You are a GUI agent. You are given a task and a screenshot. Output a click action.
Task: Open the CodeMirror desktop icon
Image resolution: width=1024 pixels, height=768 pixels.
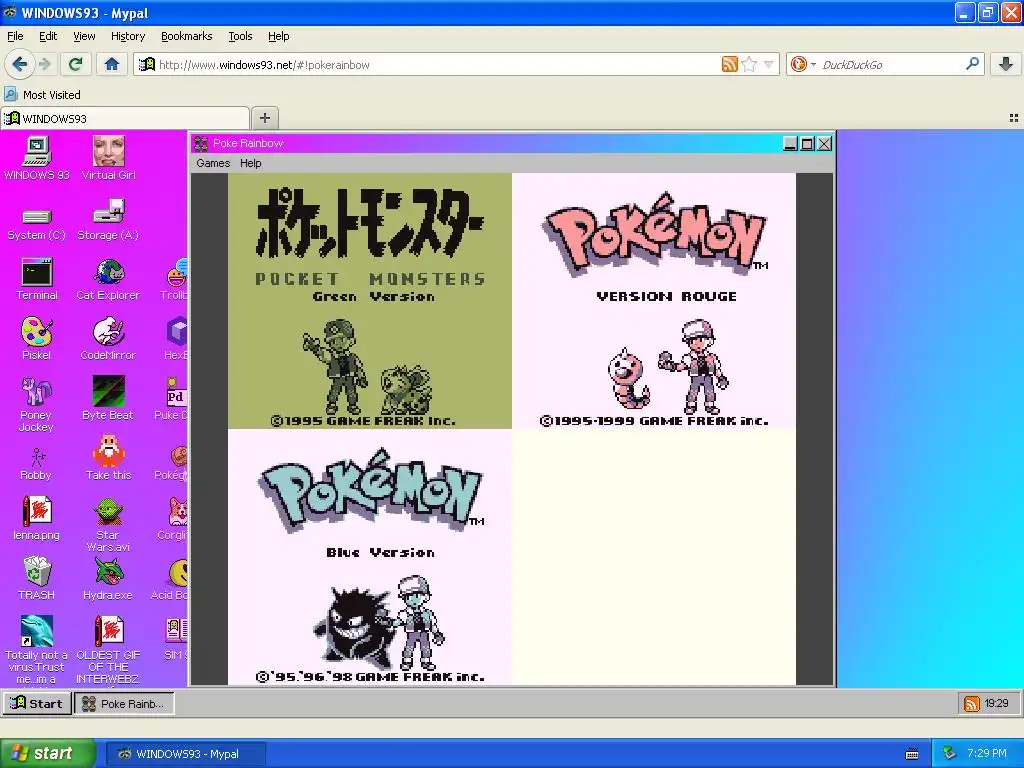[x=108, y=339]
